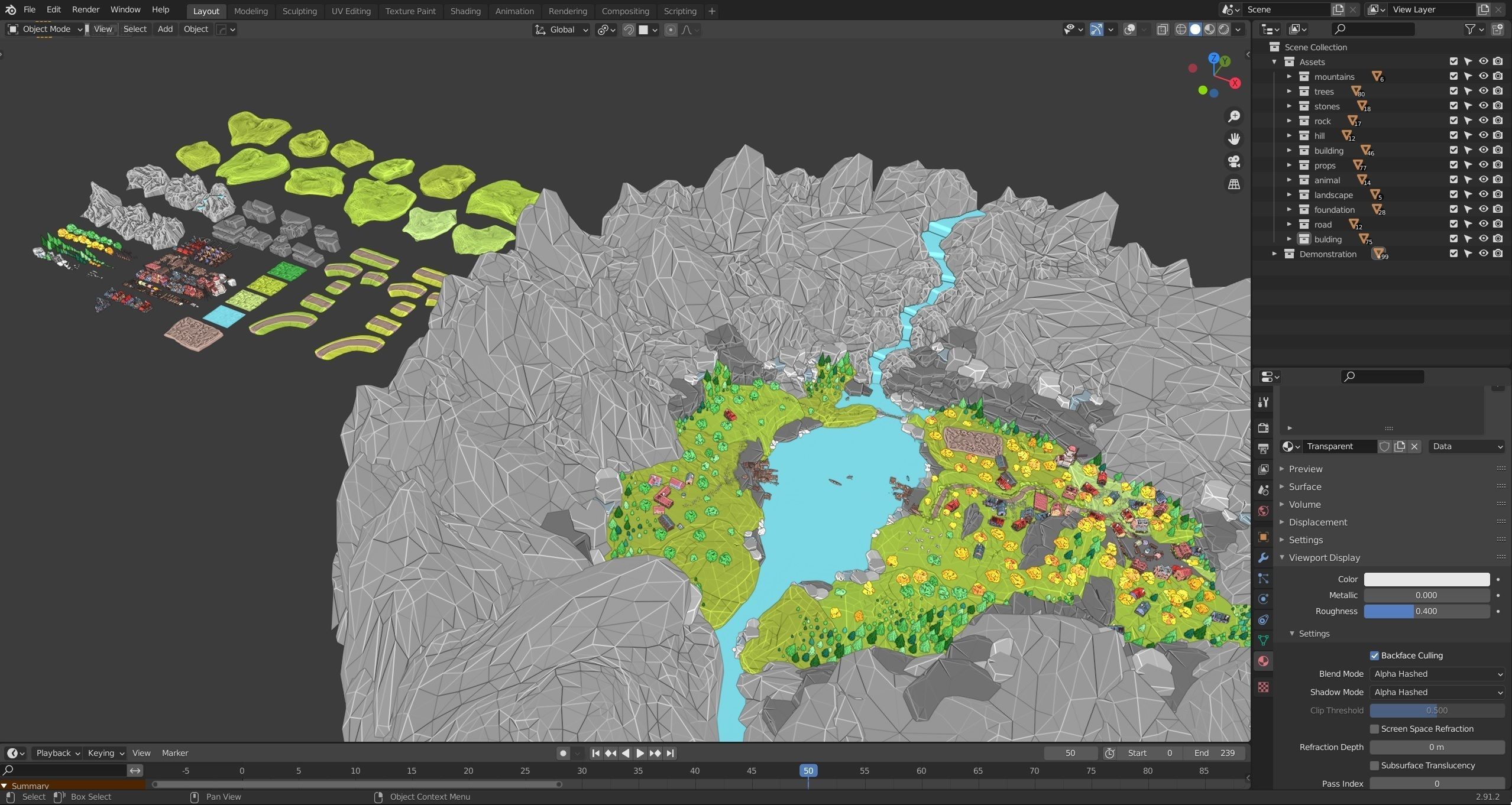This screenshot has width=1512, height=805.
Task: Open the Add menu in viewport header
Action: point(165,29)
